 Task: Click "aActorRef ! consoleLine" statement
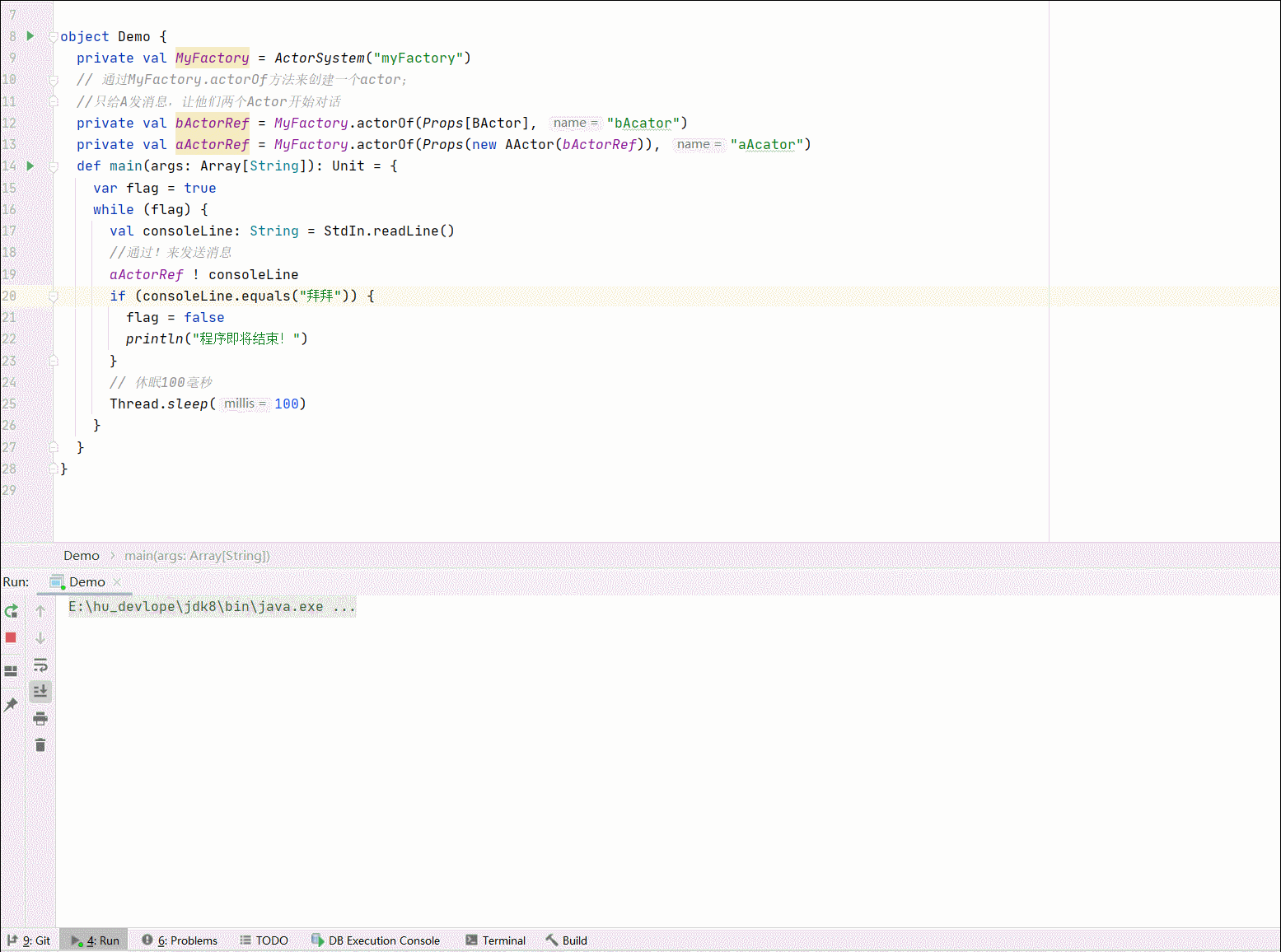pyautogui.click(x=203, y=274)
